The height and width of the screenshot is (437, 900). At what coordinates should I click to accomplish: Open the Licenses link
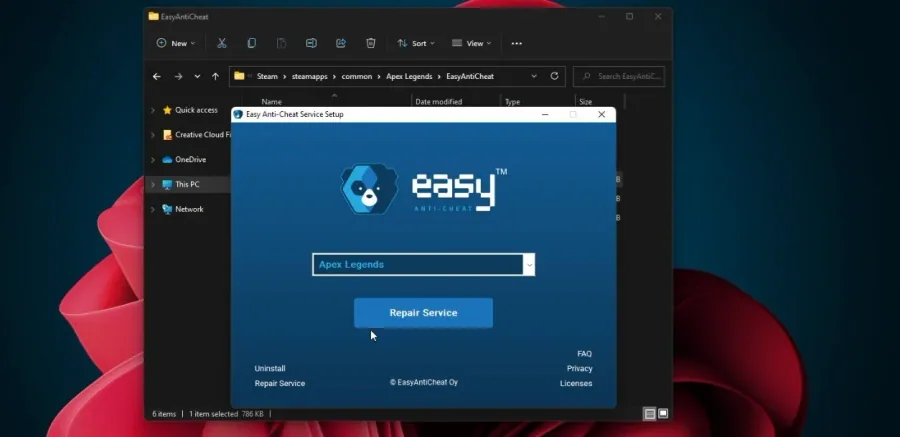[576, 384]
